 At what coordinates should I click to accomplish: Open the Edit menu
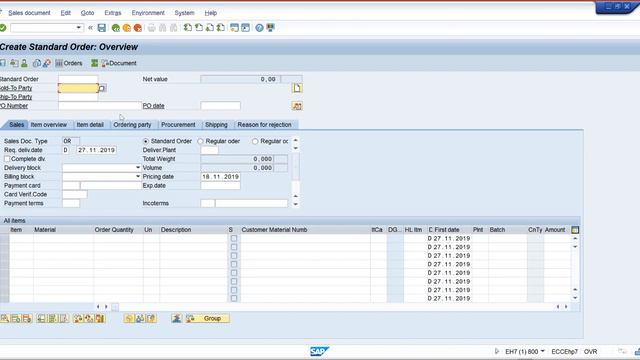[66, 13]
